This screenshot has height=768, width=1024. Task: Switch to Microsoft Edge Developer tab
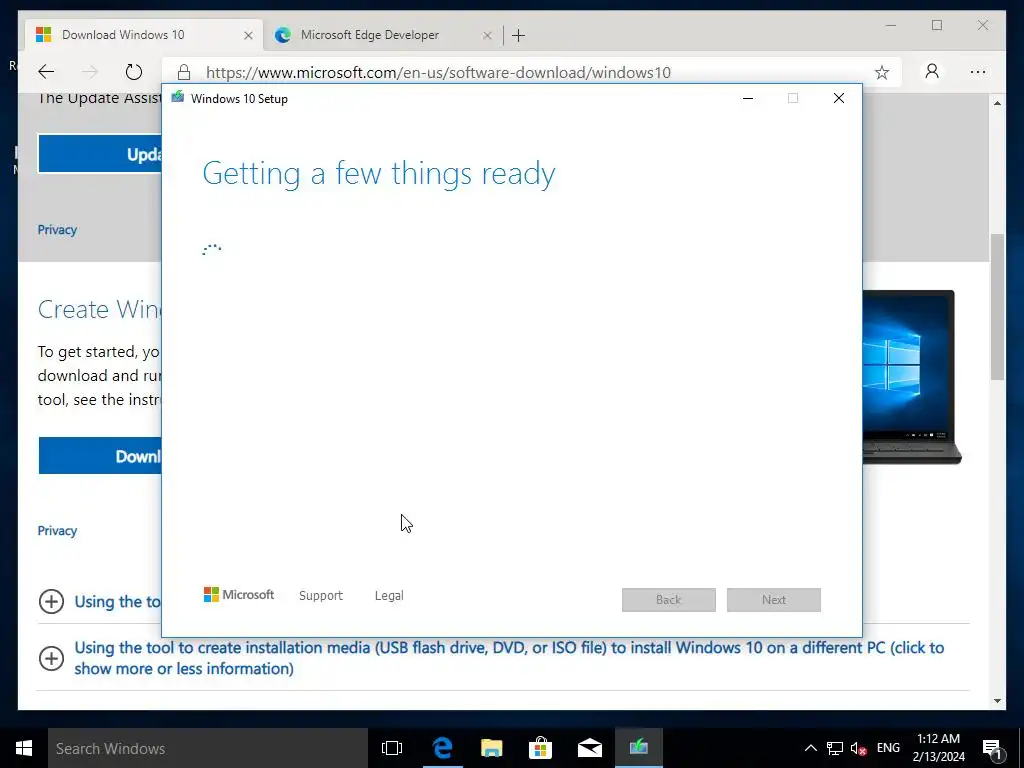click(383, 35)
